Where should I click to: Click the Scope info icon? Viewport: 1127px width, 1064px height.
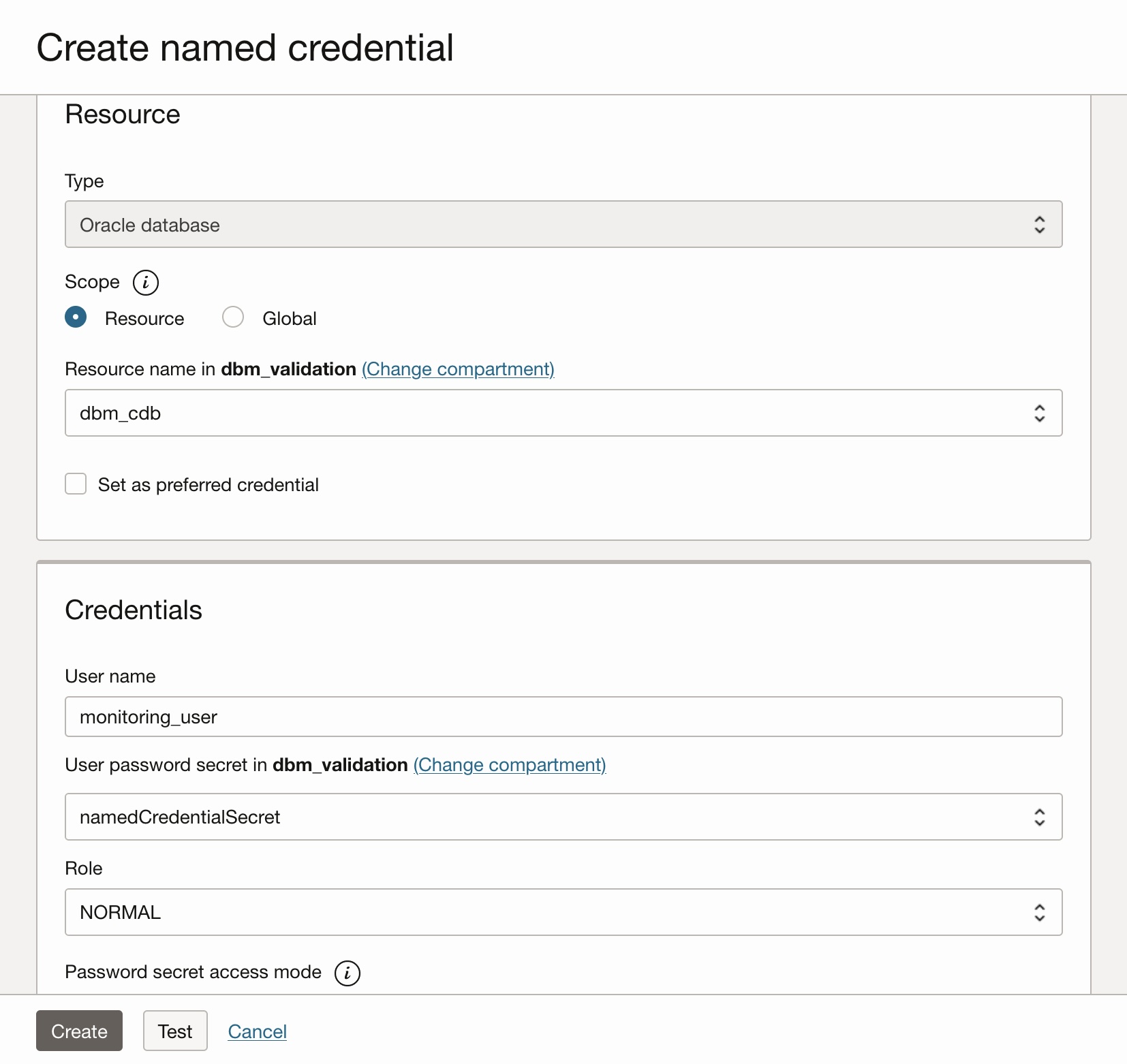(145, 282)
